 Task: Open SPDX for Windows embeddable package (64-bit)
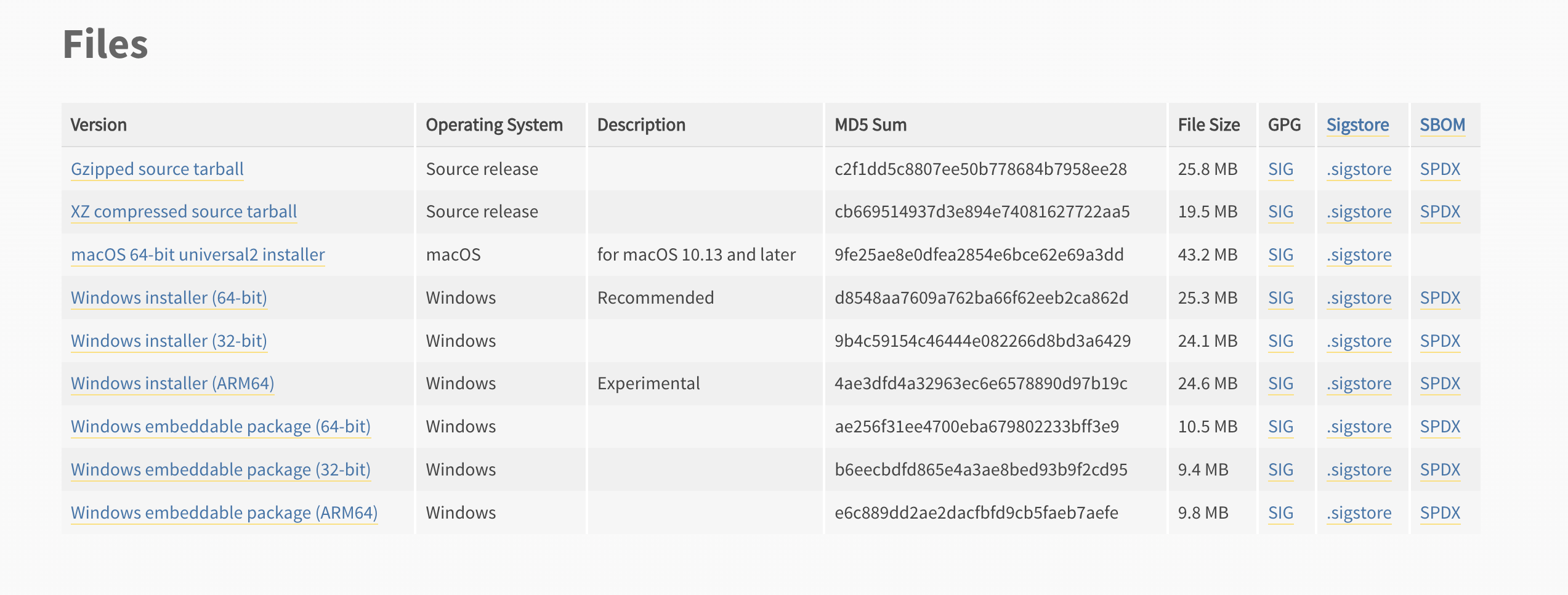pos(1440,426)
